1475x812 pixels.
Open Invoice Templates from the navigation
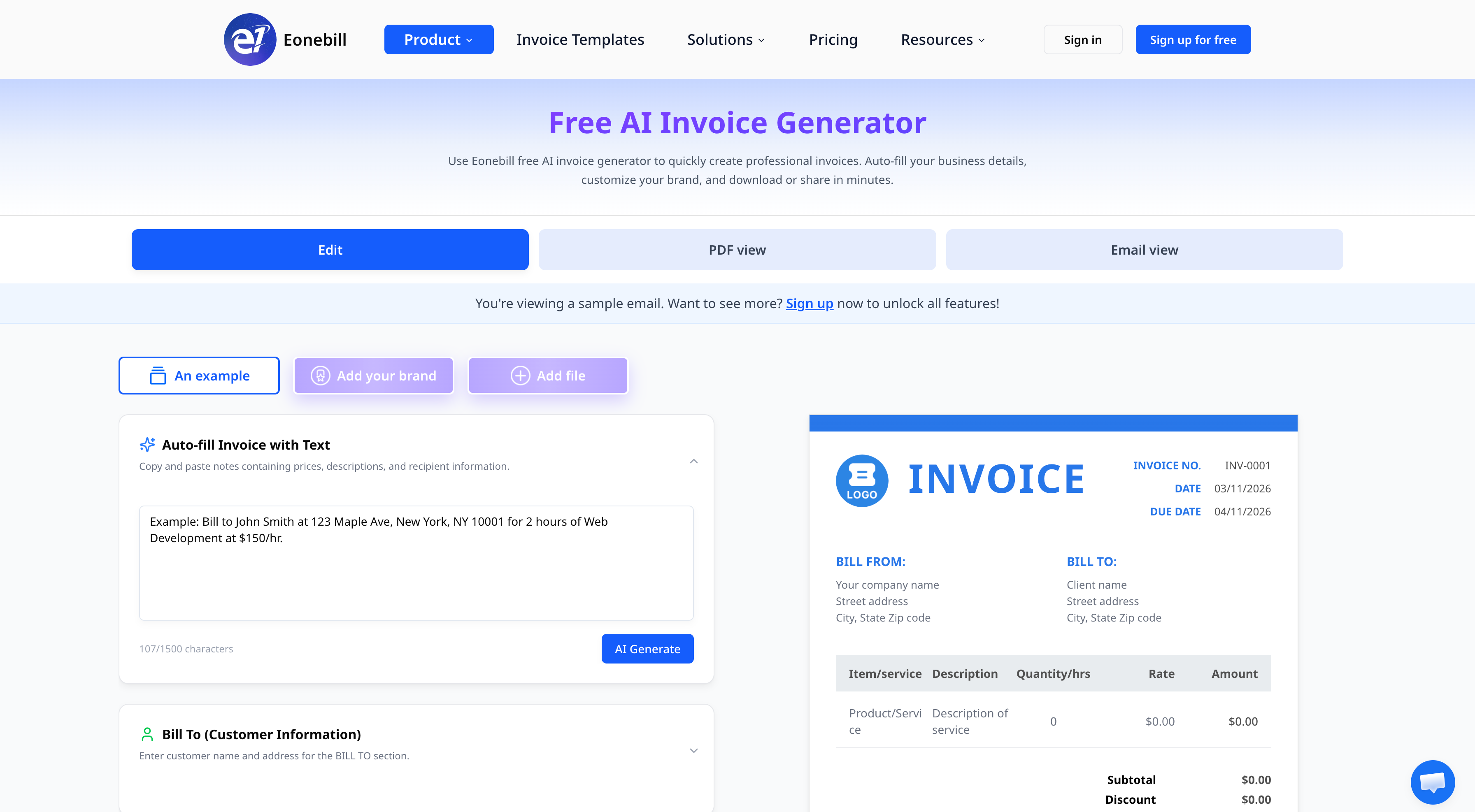point(580,39)
